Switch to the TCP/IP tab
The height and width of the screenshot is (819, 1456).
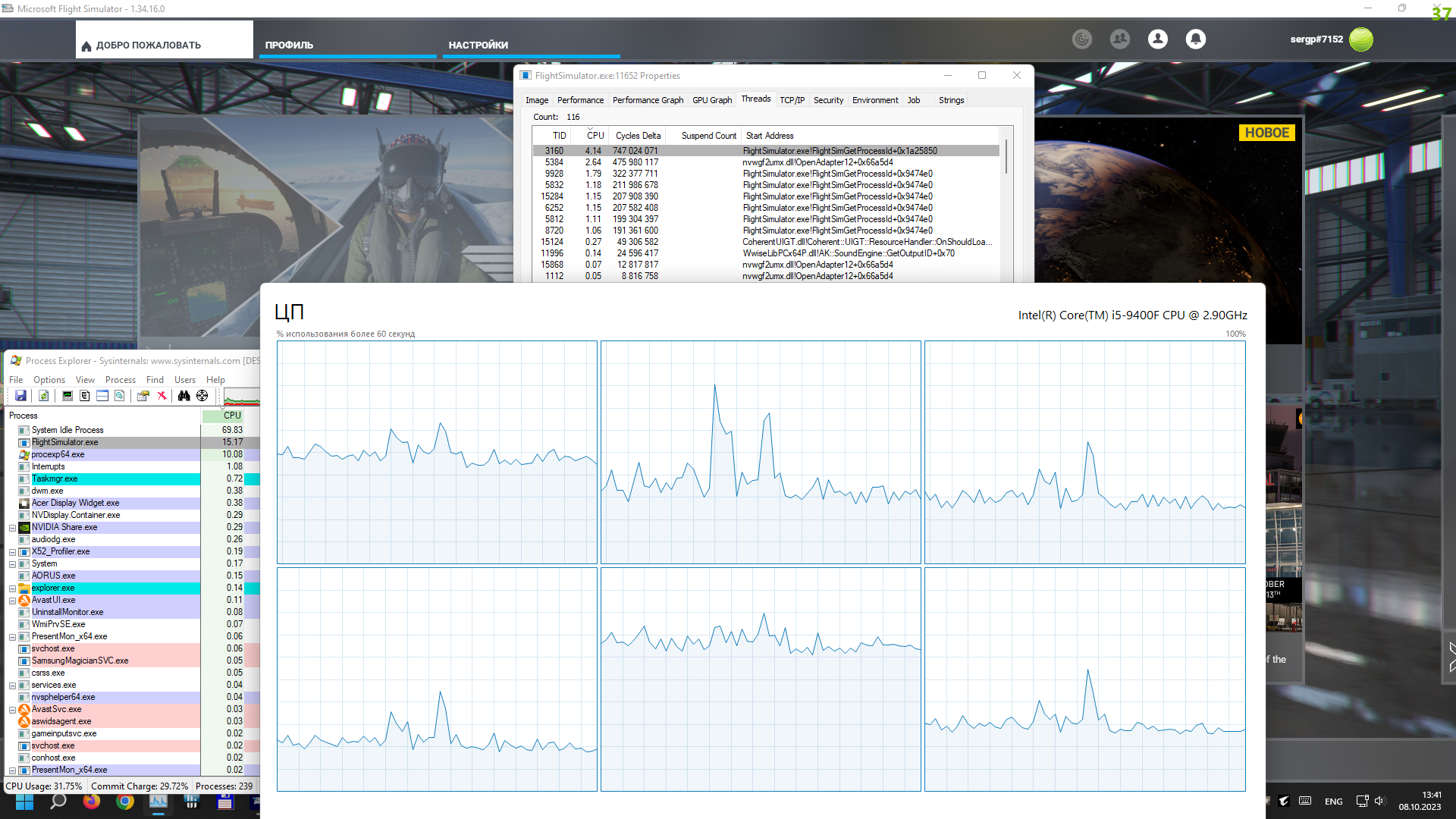point(792,100)
